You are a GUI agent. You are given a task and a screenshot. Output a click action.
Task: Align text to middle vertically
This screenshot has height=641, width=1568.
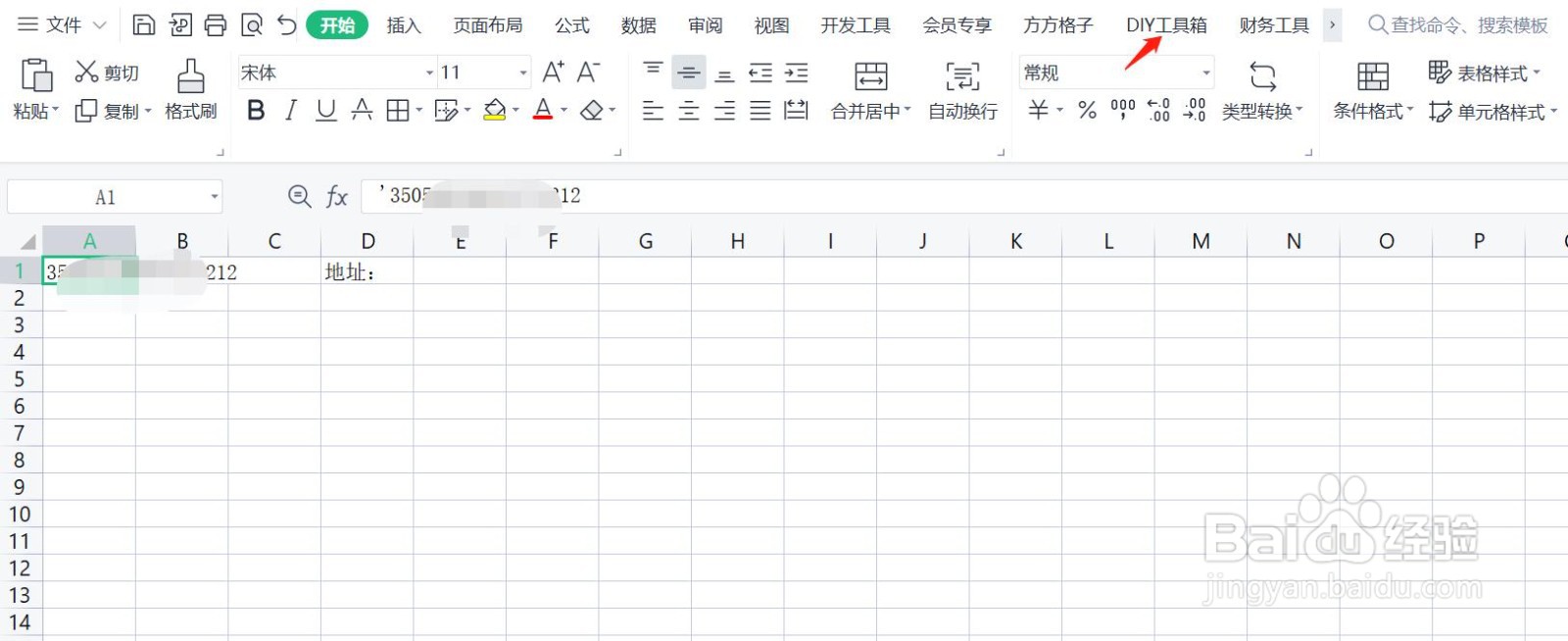(689, 72)
